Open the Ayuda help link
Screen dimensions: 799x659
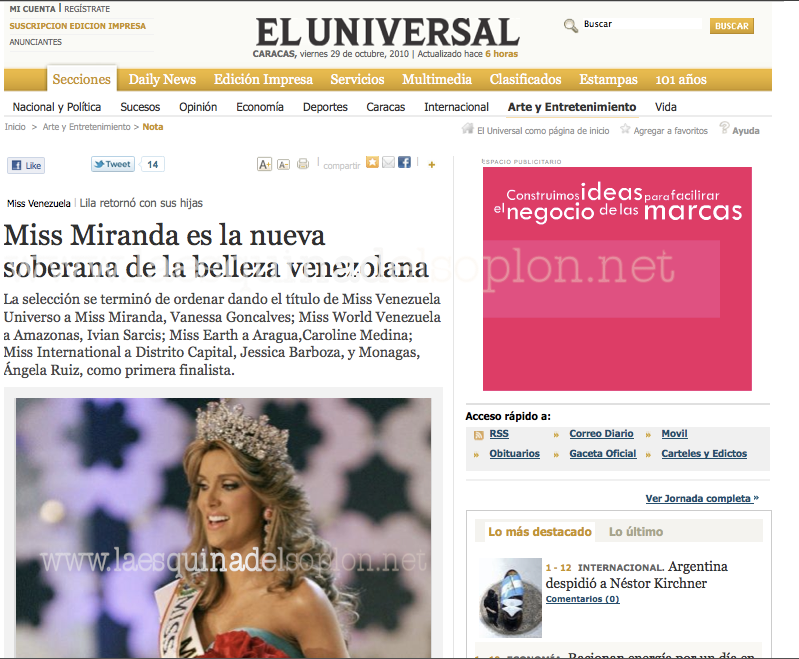point(746,131)
